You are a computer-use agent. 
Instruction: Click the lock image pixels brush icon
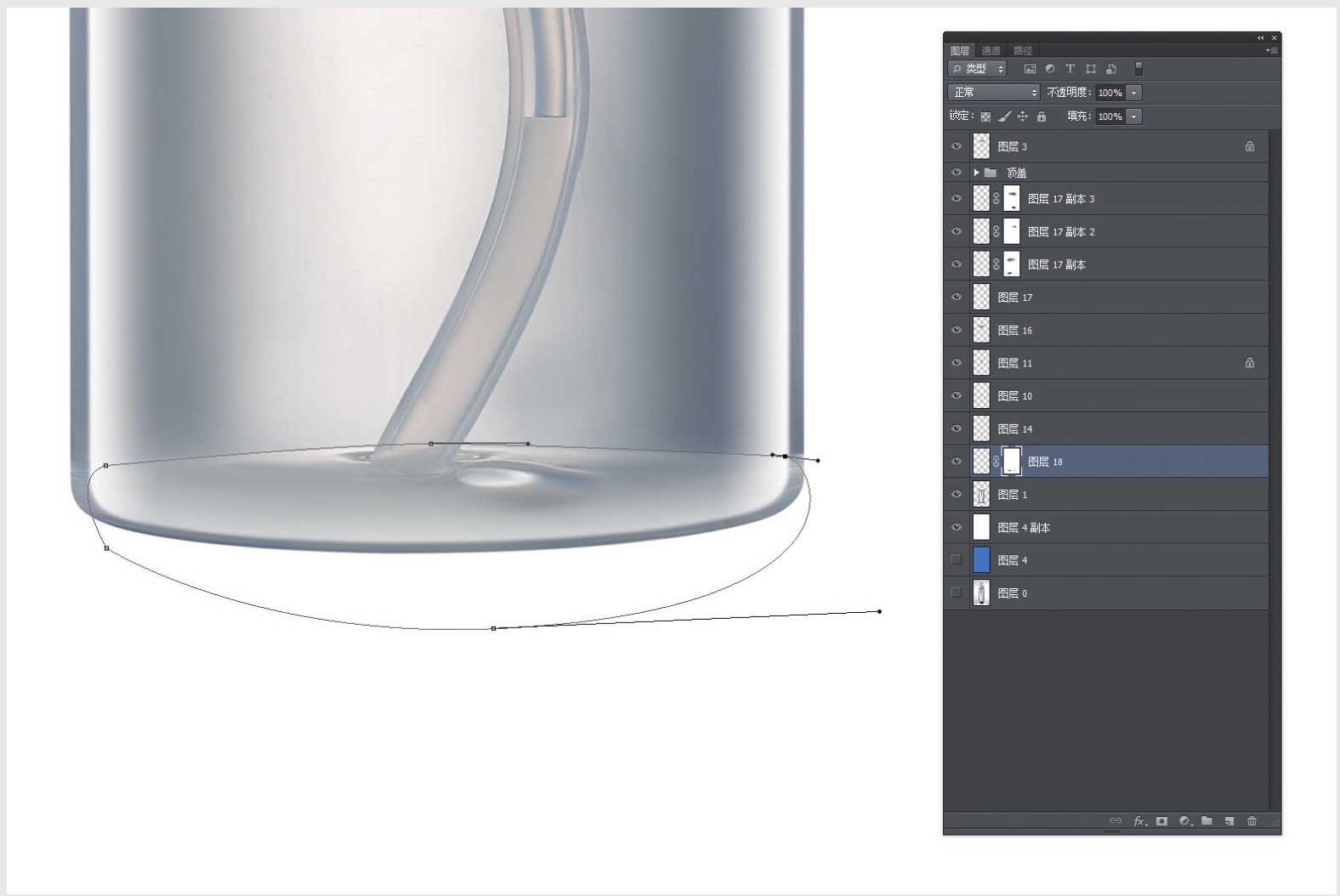tap(1004, 116)
